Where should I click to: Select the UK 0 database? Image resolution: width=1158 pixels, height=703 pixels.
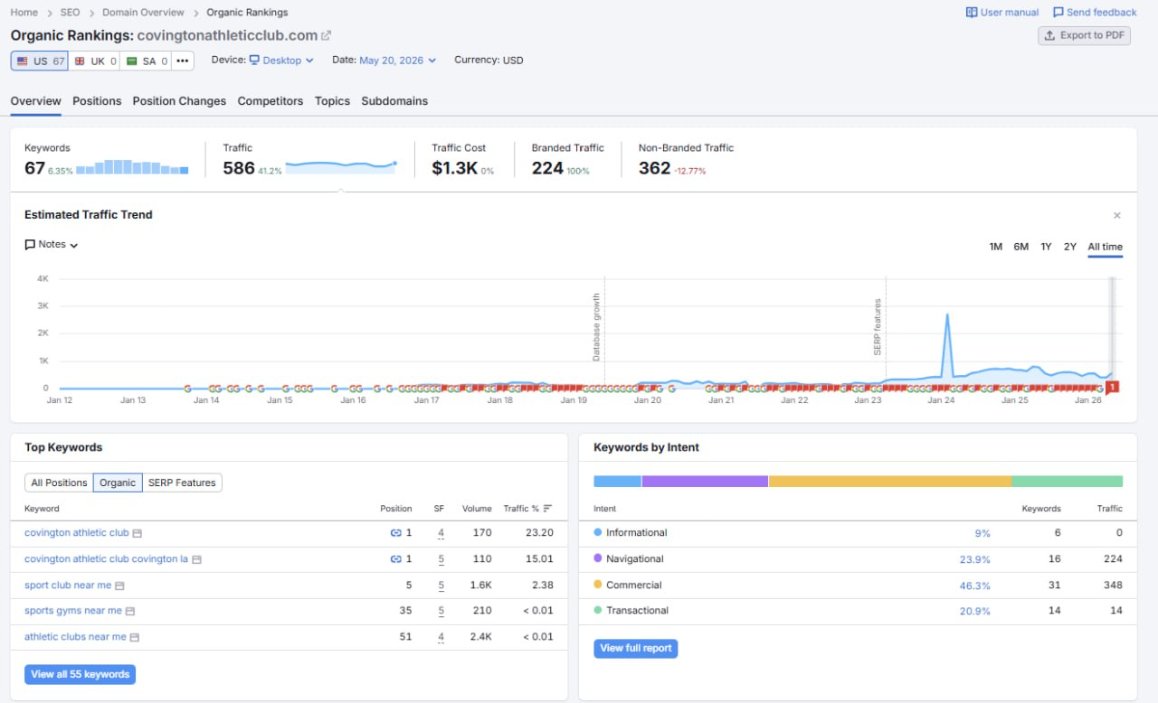coord(95,61)
